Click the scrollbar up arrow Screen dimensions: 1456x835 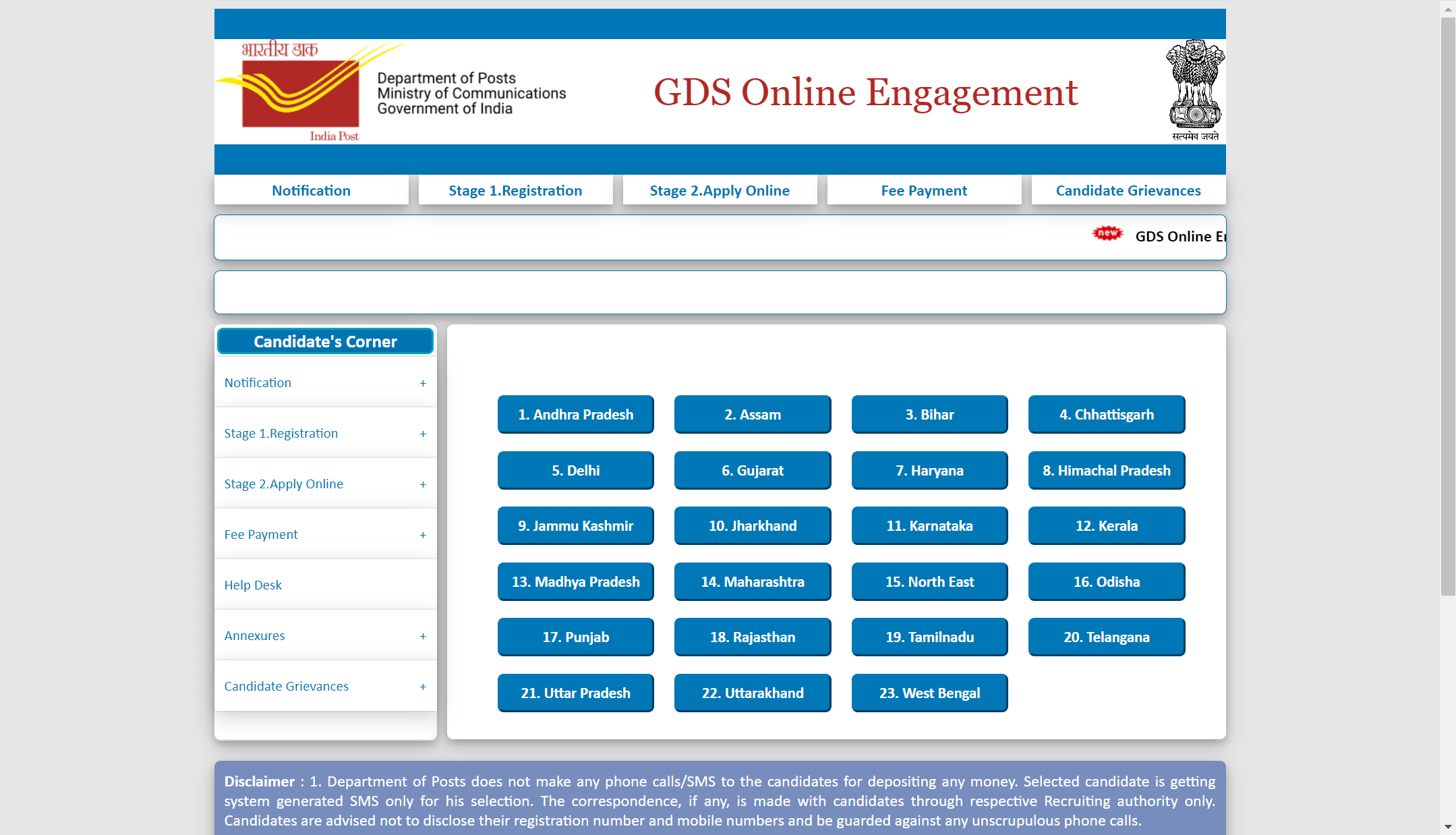tap(1448, 9)
